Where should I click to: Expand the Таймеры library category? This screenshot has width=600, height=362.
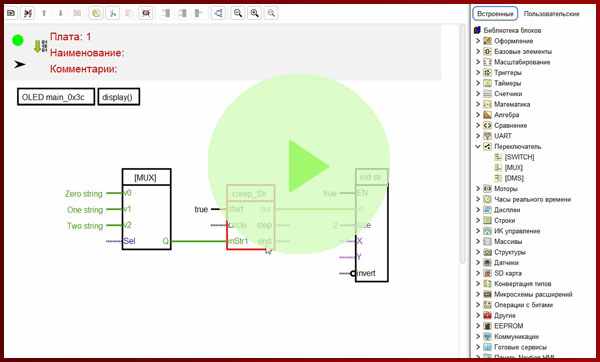pos(478,83)
